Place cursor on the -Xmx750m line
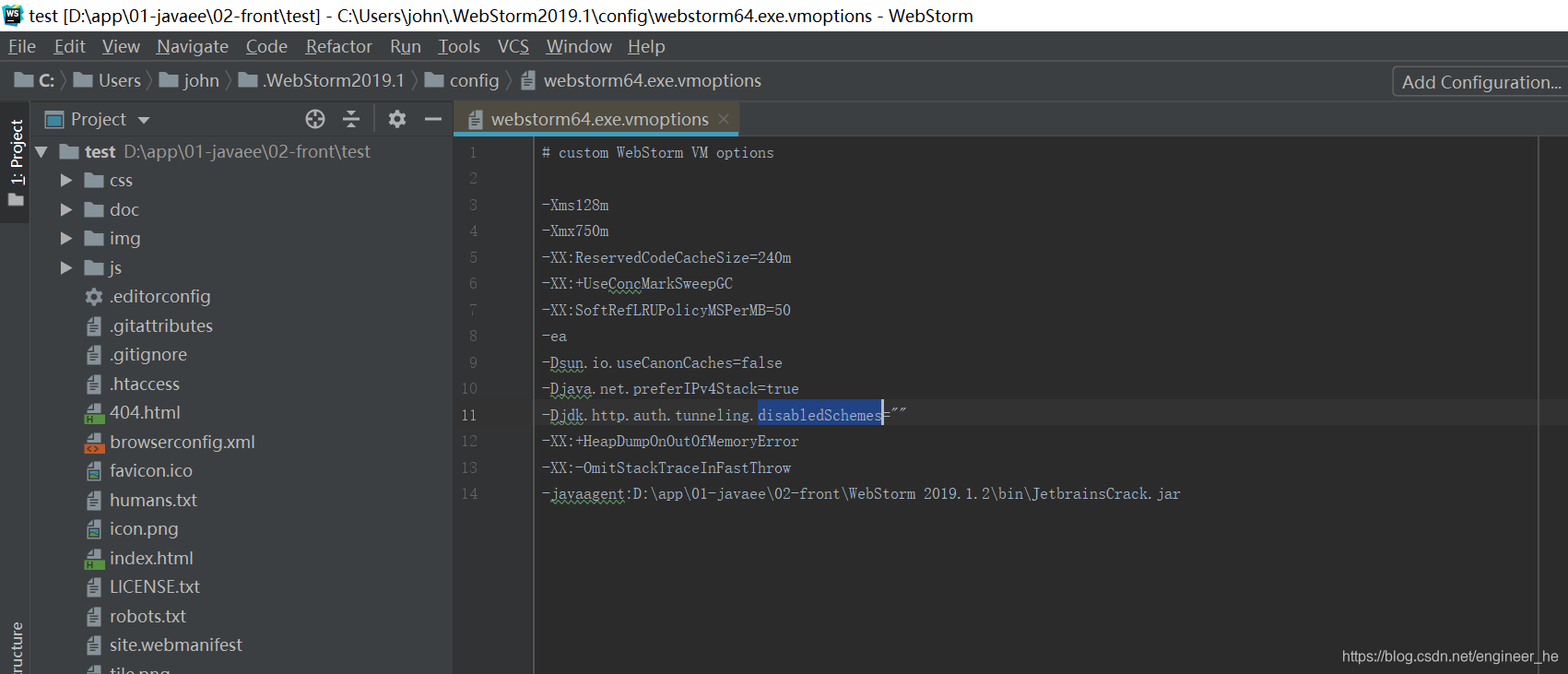 [575, 231]
